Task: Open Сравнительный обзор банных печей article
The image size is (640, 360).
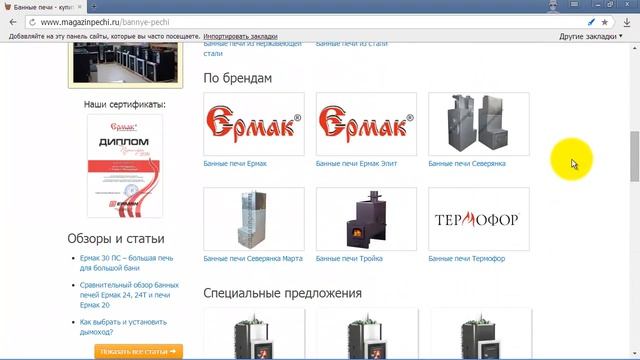Action: [x=129, y=295]
